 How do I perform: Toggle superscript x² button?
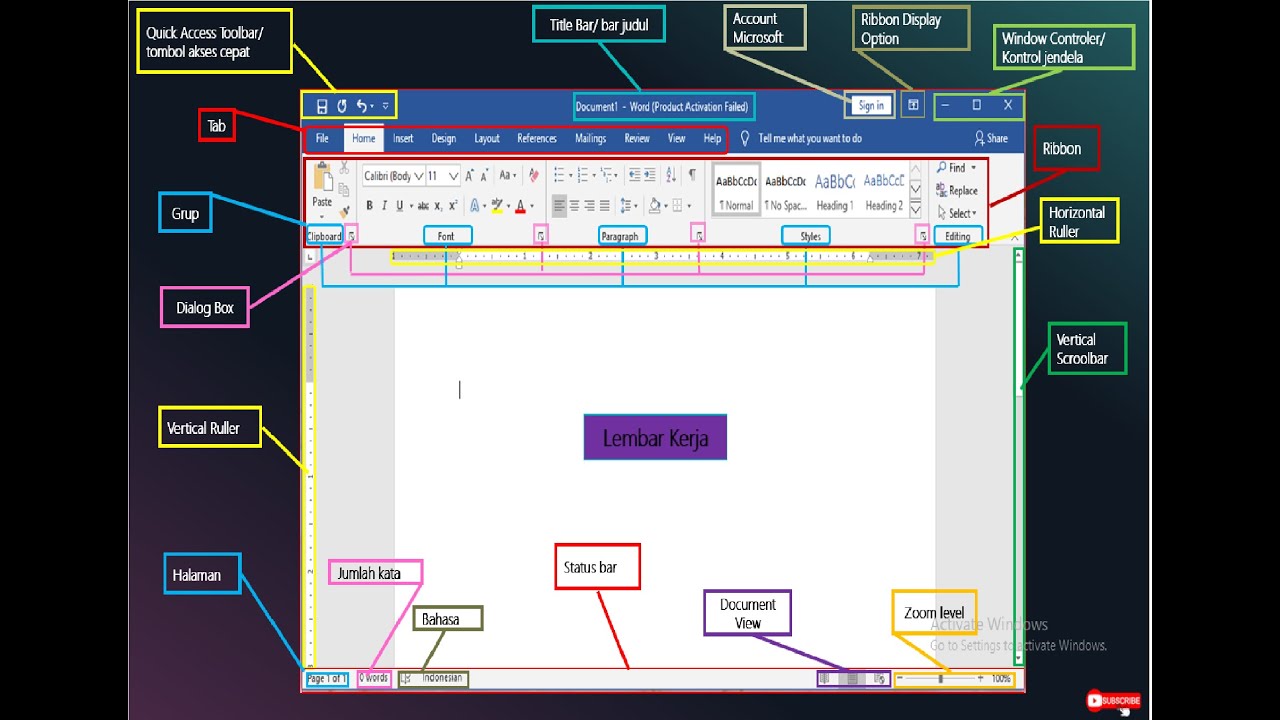[x=453, y=206]
